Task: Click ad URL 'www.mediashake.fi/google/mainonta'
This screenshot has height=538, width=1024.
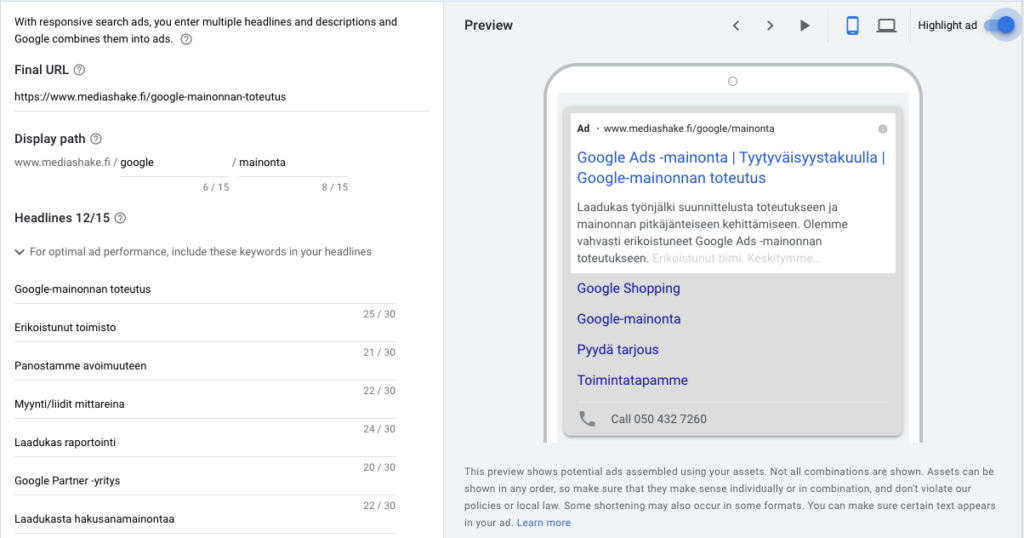Action: [689, 129]
